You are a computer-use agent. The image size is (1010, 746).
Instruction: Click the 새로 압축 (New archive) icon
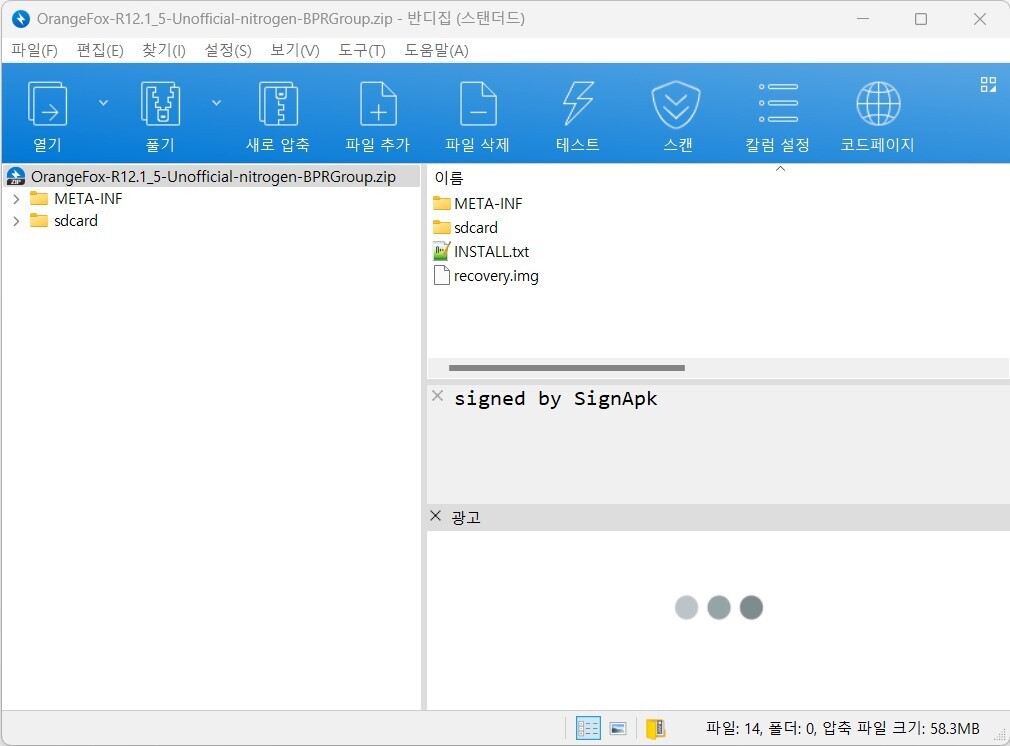(278, 104)
